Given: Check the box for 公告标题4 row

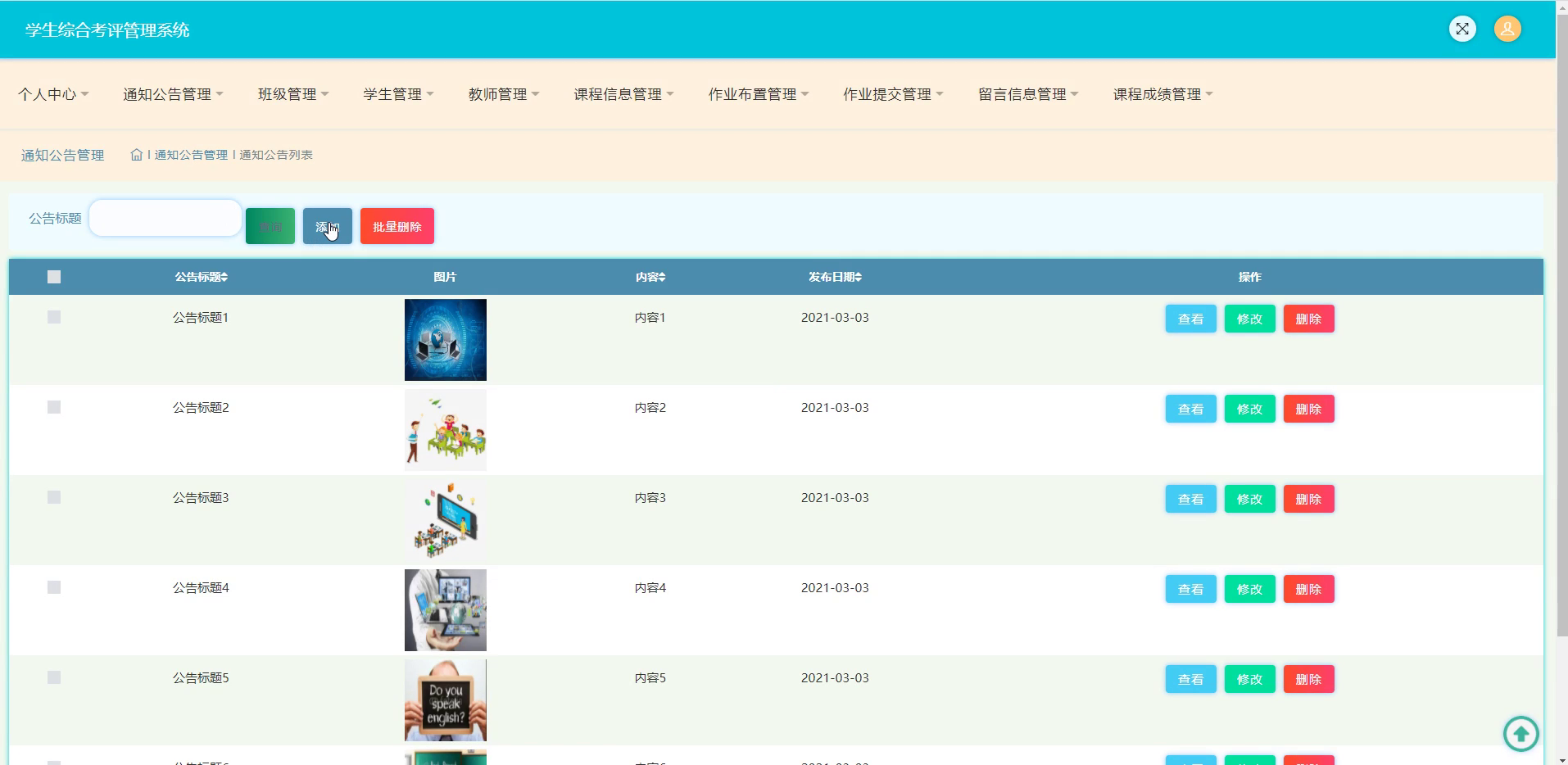Looking at the screenshot, I should click(54, 587).
